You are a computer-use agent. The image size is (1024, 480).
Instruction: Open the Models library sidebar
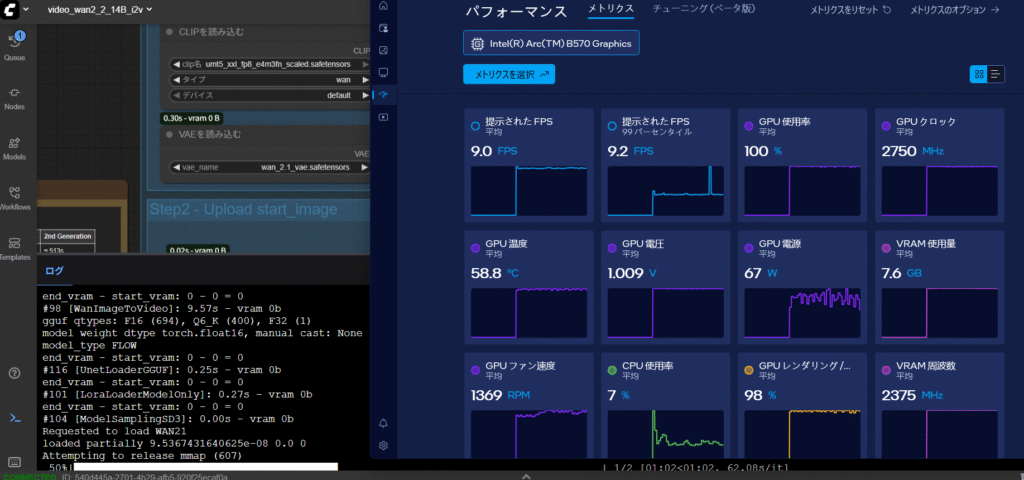click(14, 148)
